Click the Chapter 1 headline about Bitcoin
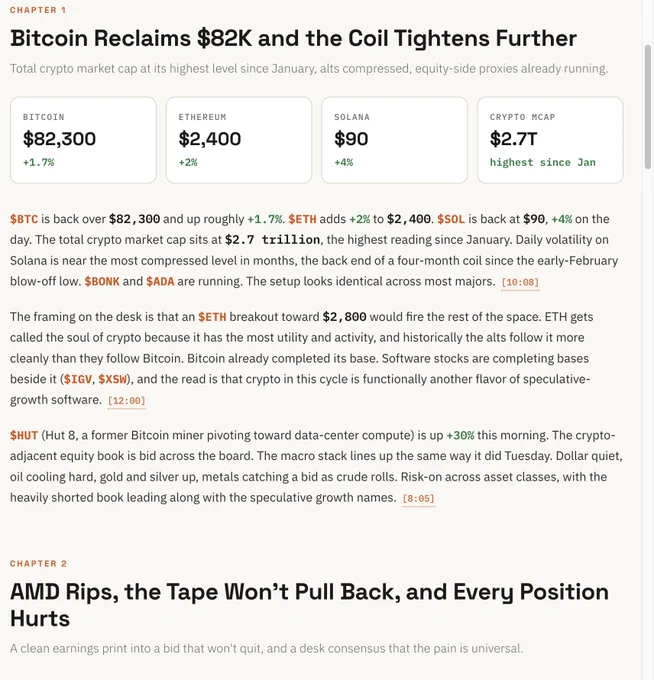654x680 pixels. click(293, 38)
